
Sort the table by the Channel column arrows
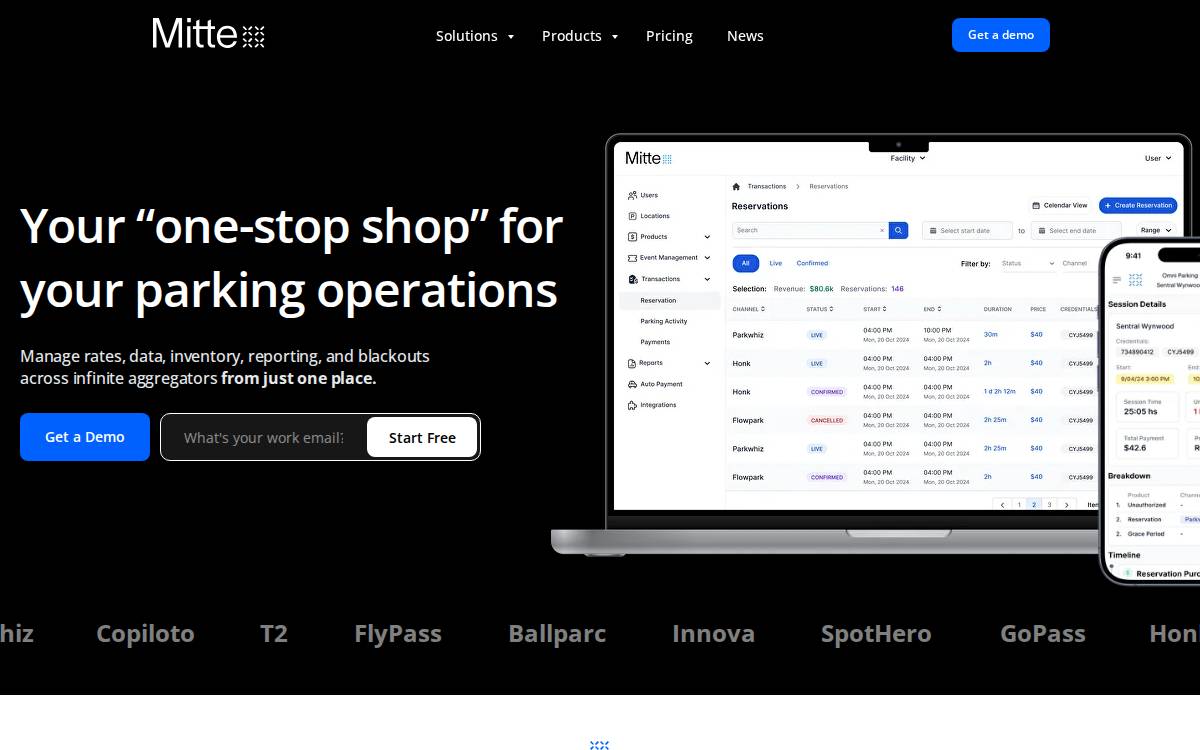763,309
